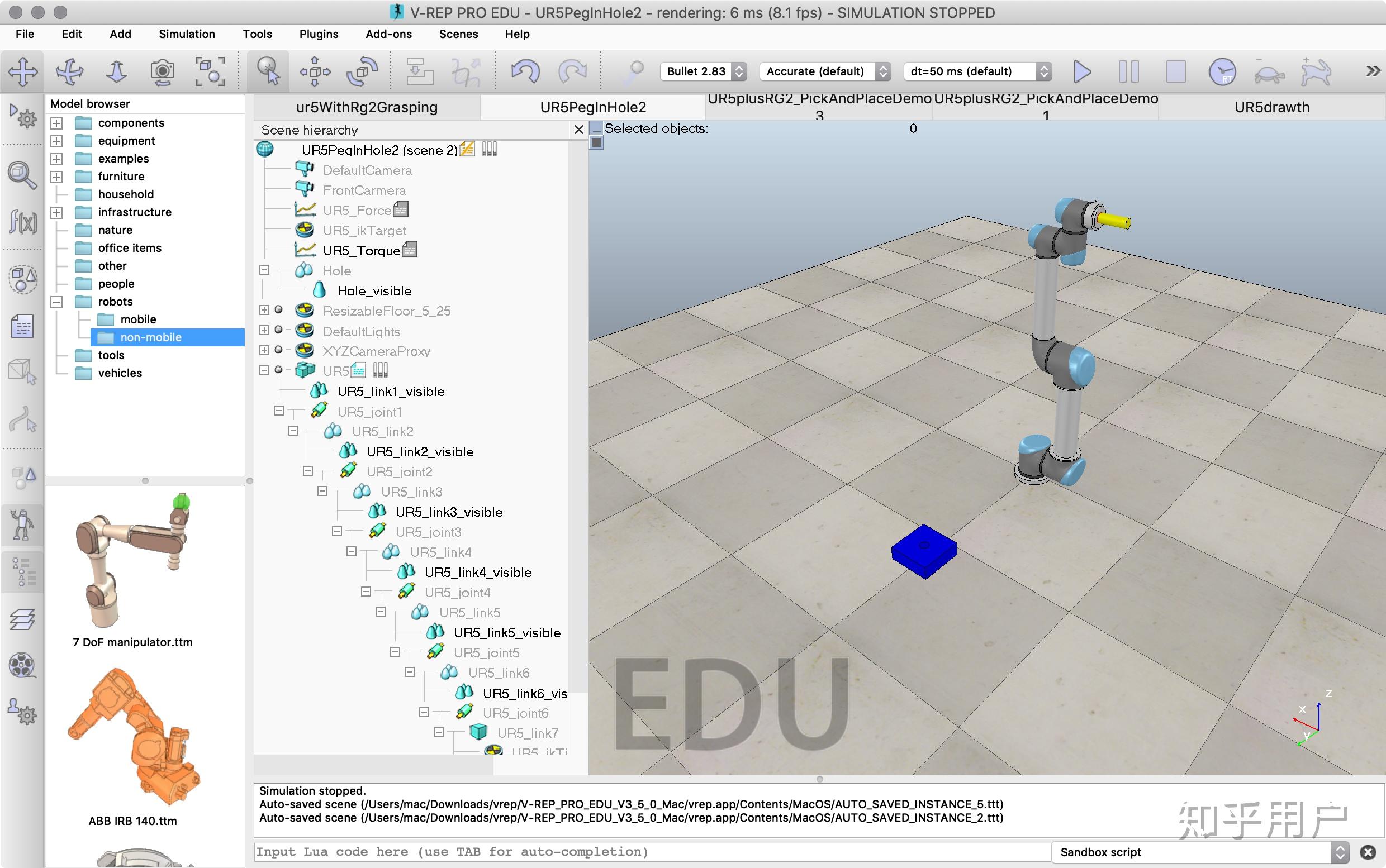Image resolution: width=1386 pixels, height=868 pixels.
Task: Activate object/item shift tool
Action: [314, 71]
